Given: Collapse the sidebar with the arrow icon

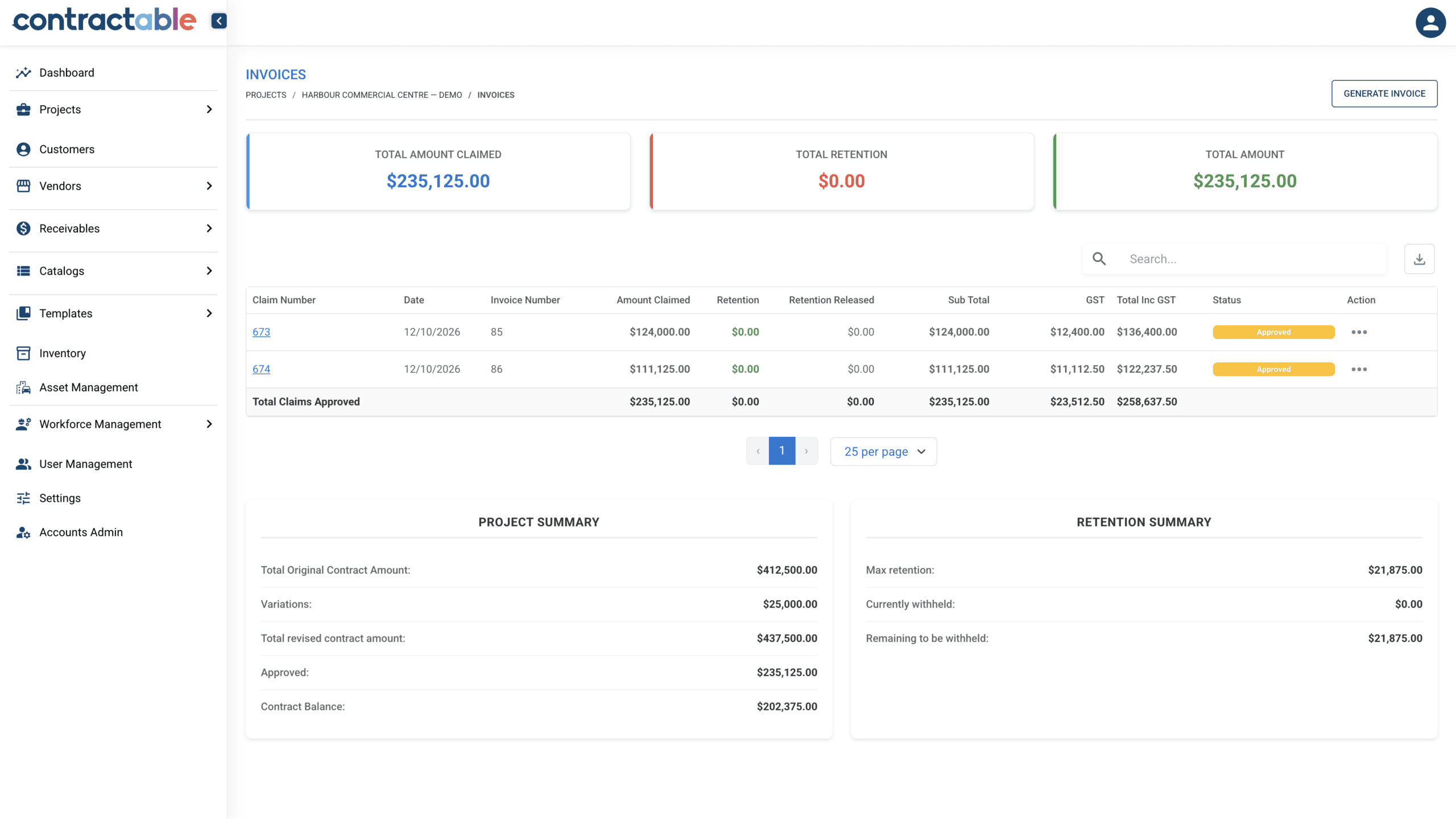Looking at the screenshot, I should pos(219,21).
